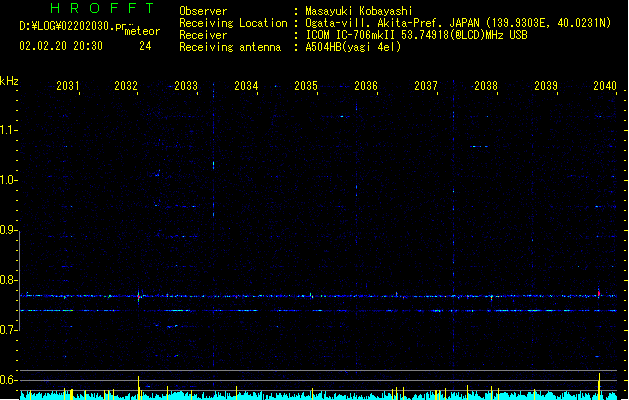Click the 2033 time marker
This screenshot has width=629, height=400.
[186, 86]
